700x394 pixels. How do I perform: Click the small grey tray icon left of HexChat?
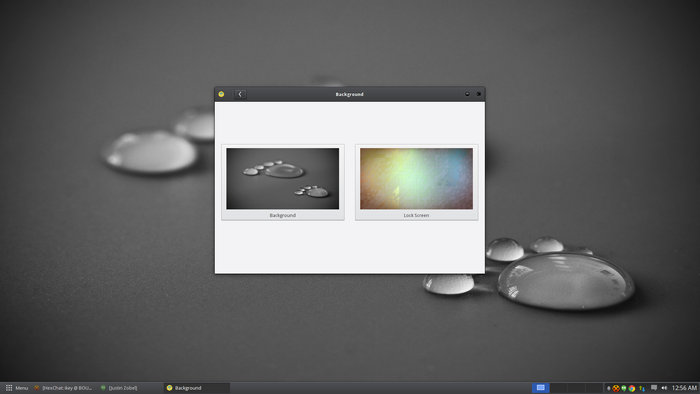(608, 388)
